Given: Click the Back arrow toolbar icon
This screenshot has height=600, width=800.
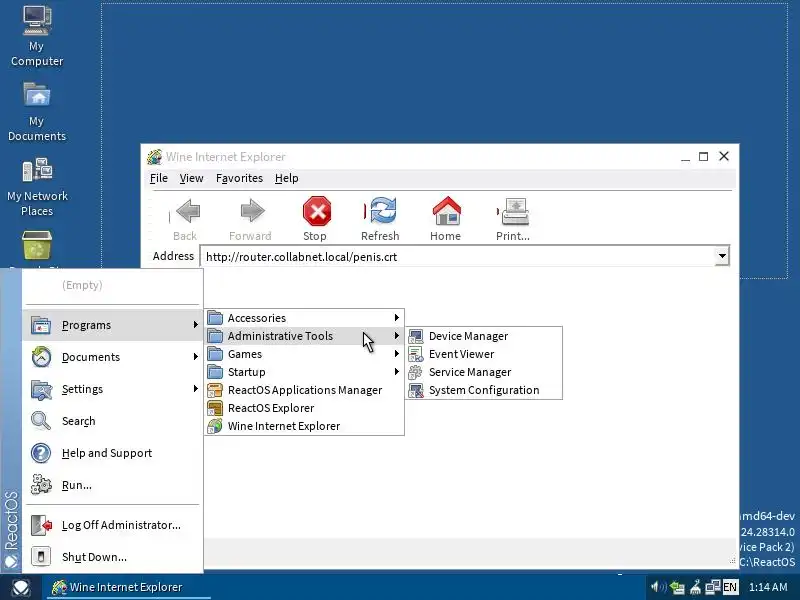Looking at the screenshot, I should pyautogui.click(x=187, y=211).
